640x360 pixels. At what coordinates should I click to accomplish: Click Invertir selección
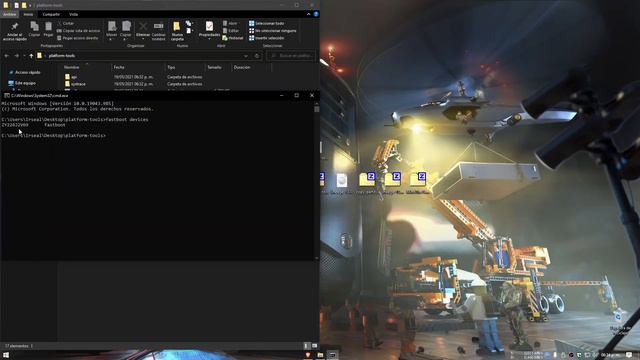pos(267,38)
